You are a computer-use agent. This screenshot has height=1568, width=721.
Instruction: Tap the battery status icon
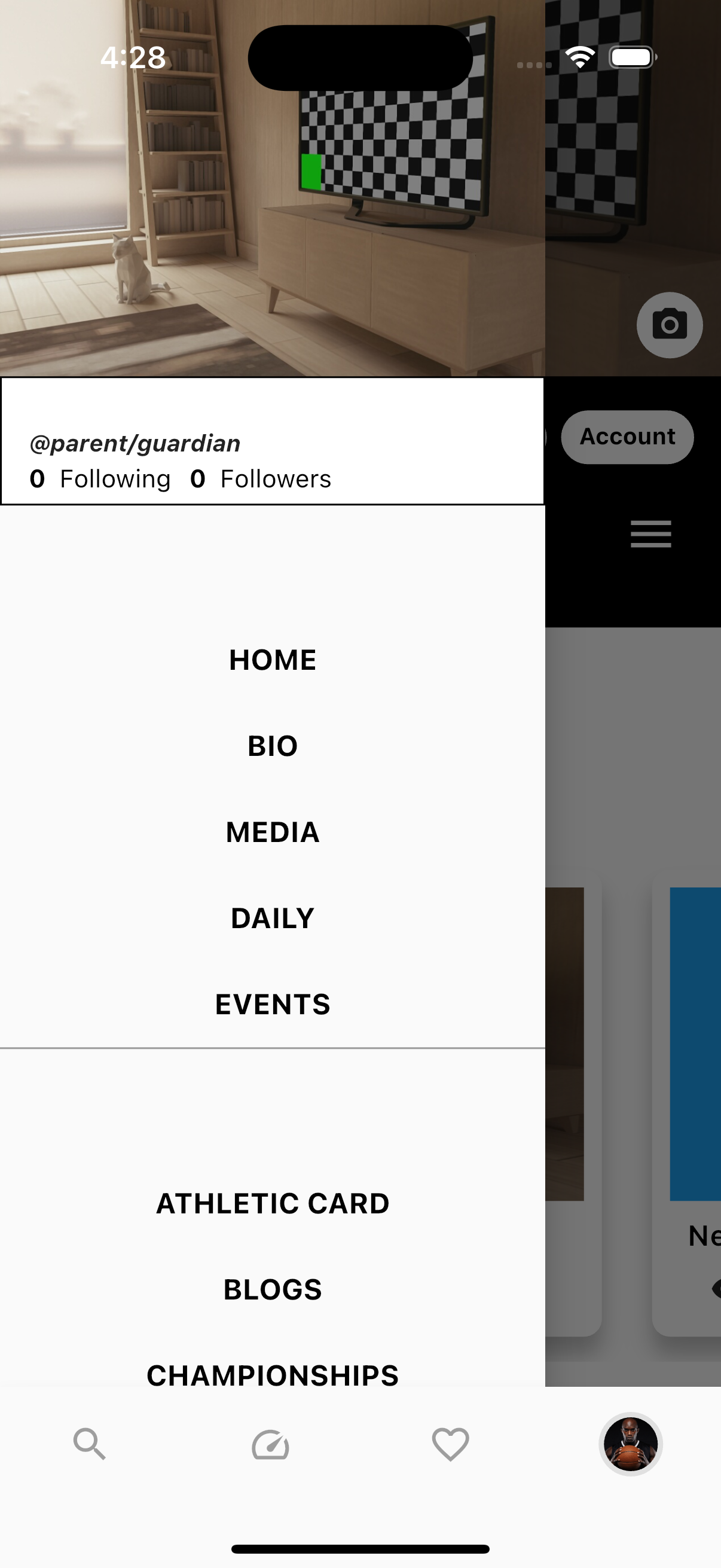(633, 57)
